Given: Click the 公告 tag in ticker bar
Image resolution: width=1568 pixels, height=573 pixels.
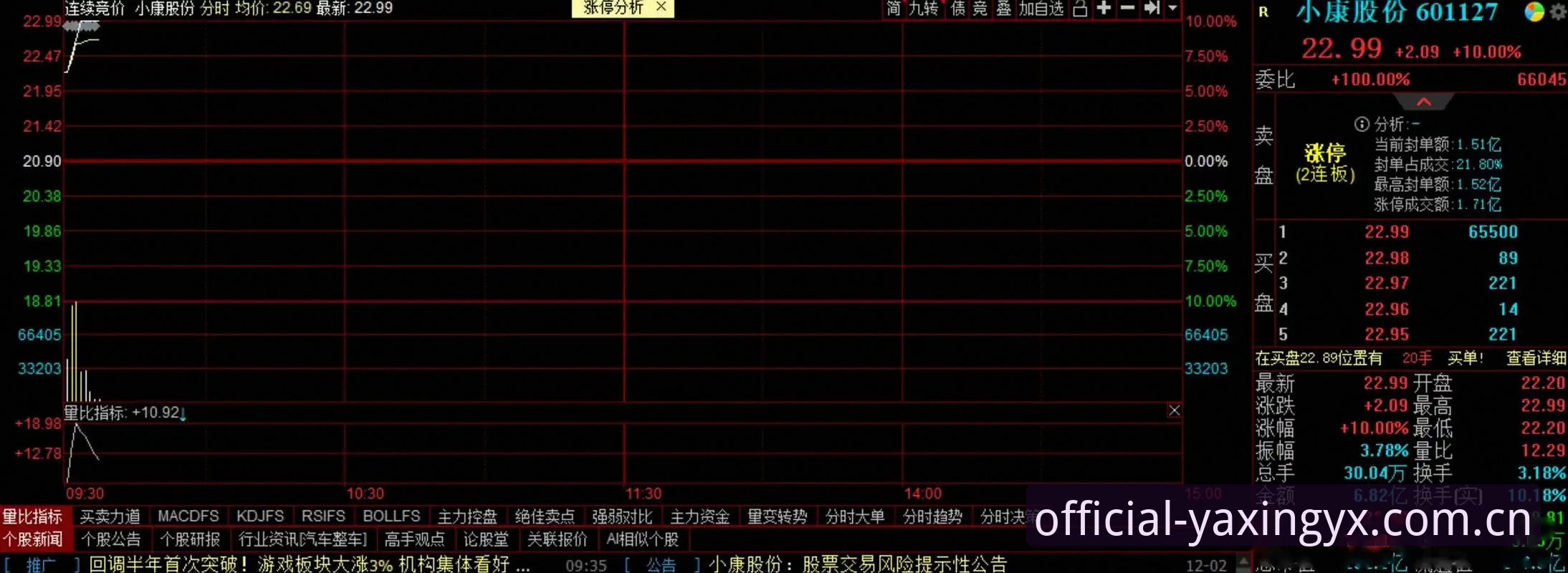Looking at the screenshot, I should pos(661,564).
